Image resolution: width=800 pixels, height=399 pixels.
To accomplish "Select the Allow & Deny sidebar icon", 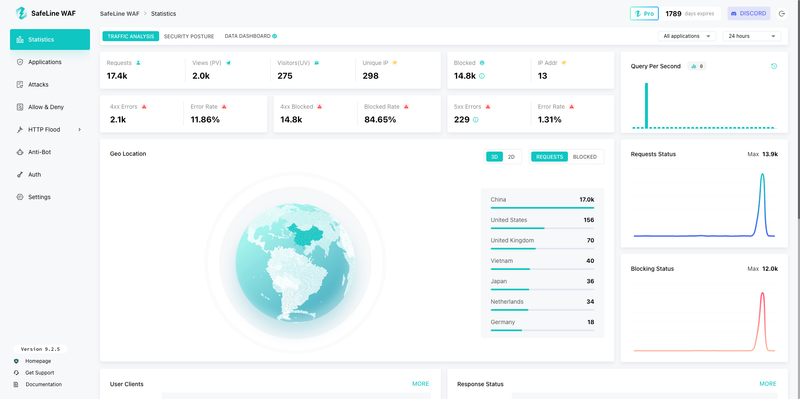I will pyautogui.click(x=20, y=107).
